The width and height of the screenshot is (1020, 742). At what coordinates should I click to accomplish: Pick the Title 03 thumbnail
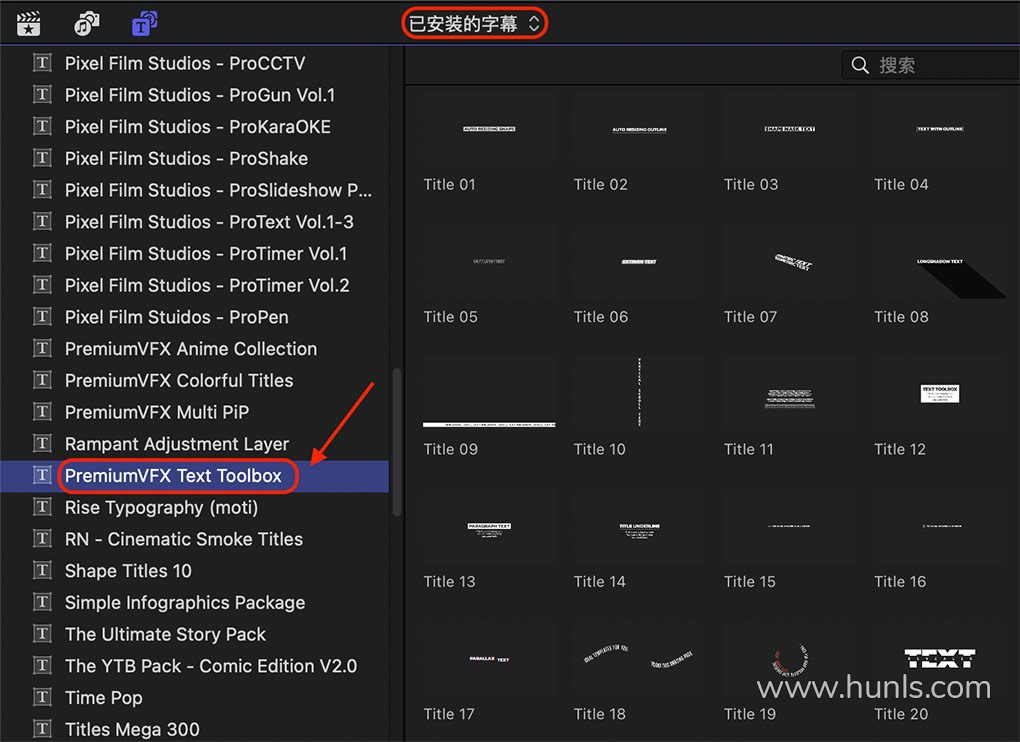tap(790, 129)
